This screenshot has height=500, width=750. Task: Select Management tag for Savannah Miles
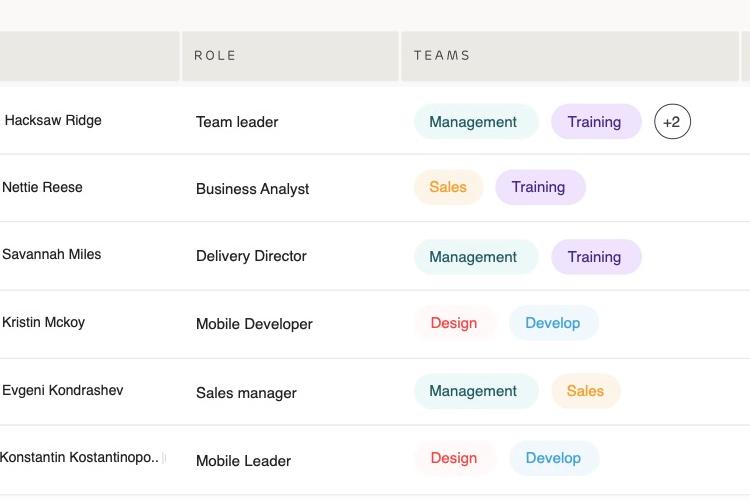click(476, 257)
